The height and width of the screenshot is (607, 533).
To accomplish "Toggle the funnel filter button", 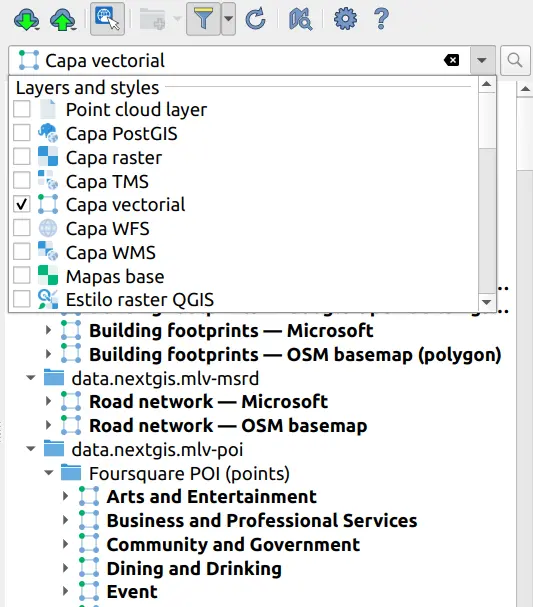I will click(x=203, y=19).
